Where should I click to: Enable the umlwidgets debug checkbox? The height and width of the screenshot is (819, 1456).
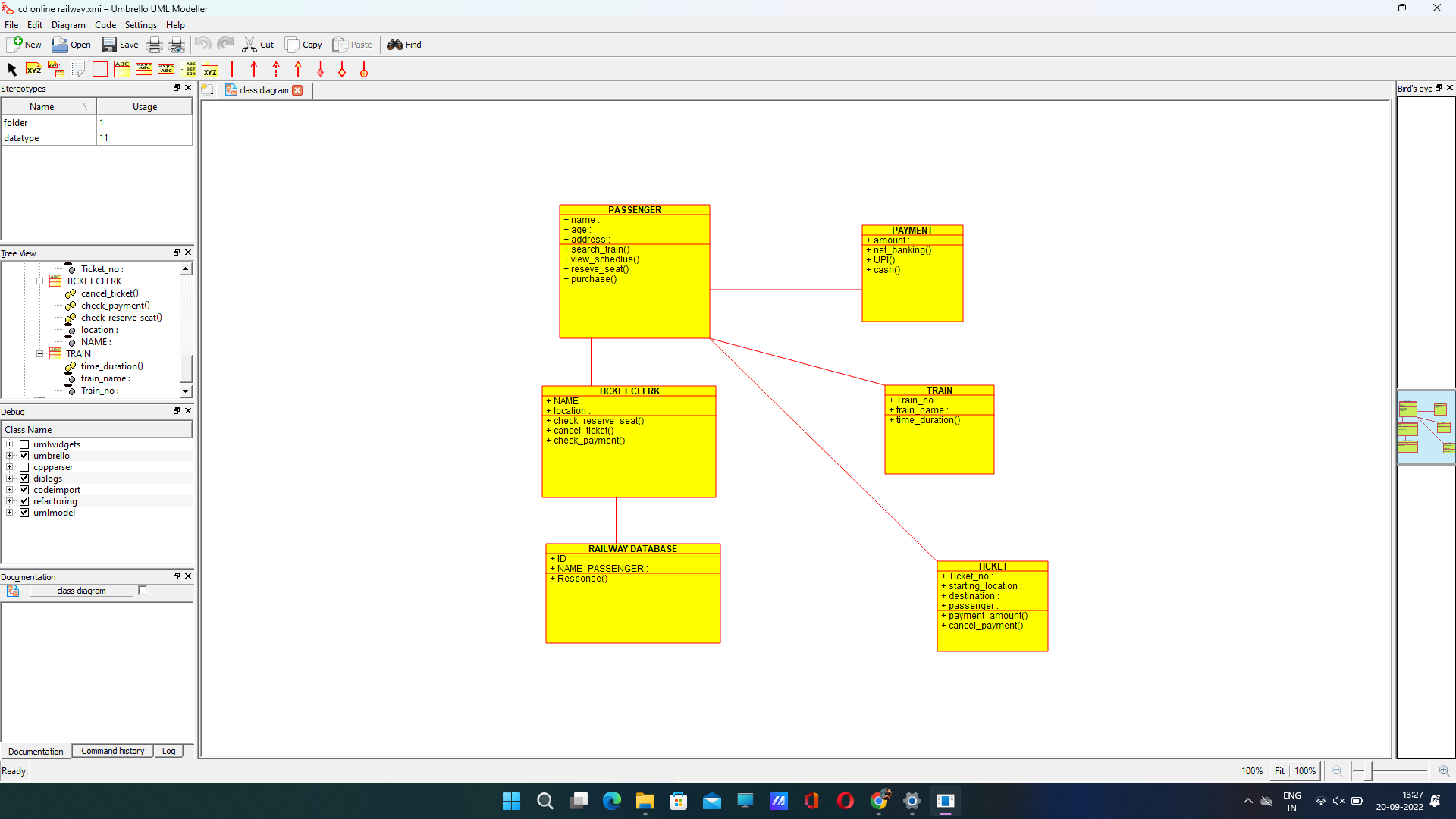(24, 444)
